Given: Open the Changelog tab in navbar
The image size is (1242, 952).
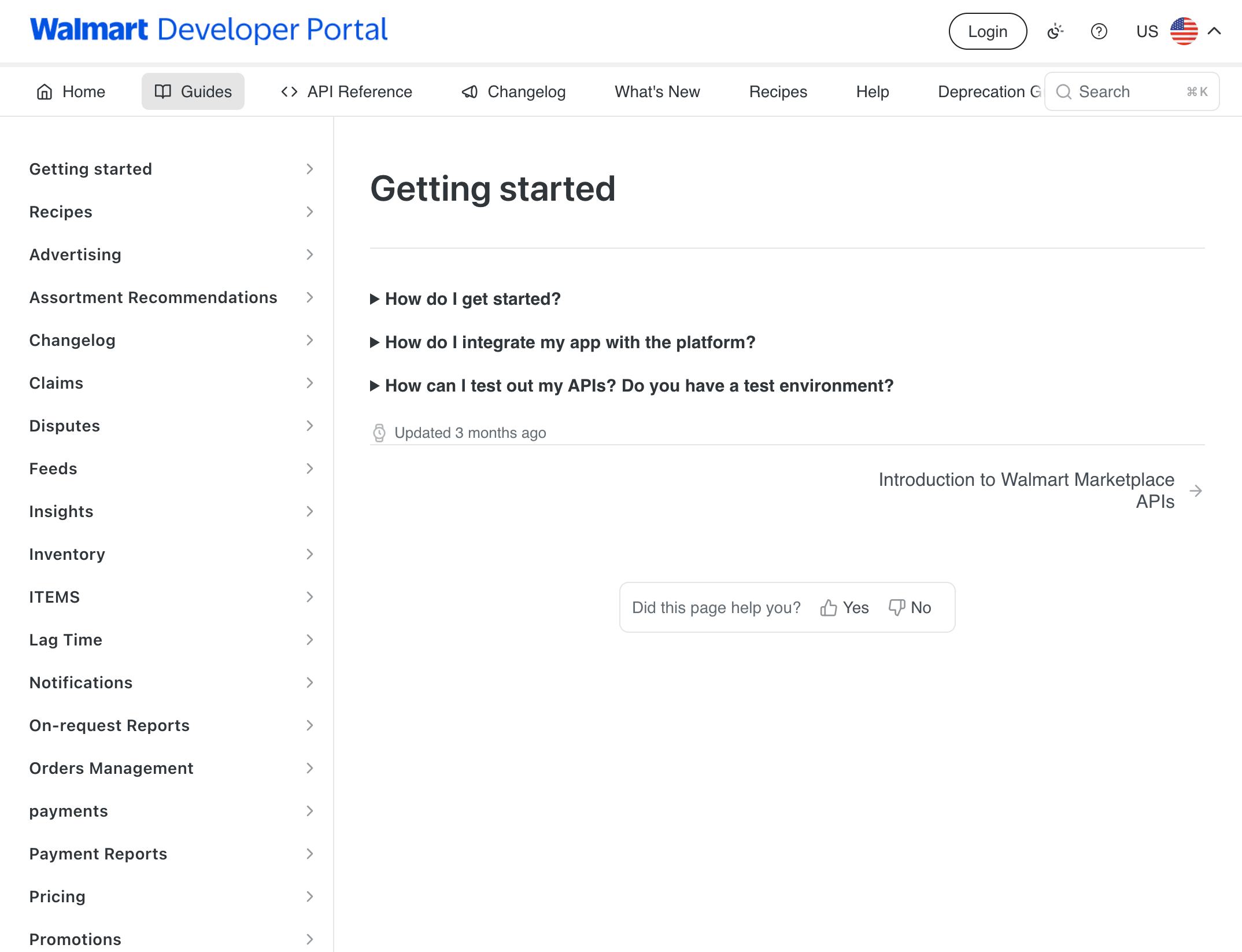Looking at the screenshot, I should 513,91.
